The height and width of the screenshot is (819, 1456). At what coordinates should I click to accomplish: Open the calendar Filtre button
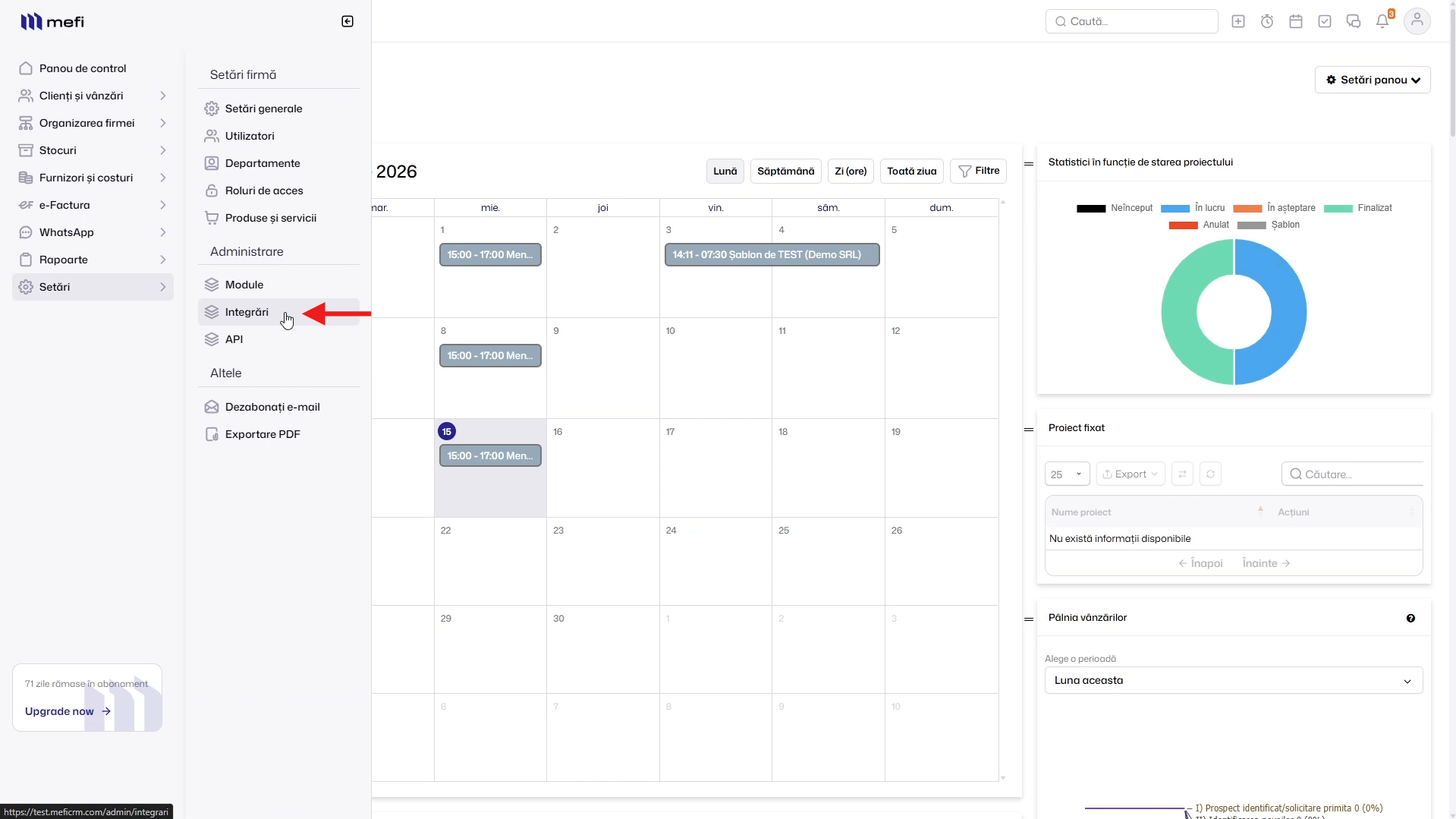coord(978,171)
